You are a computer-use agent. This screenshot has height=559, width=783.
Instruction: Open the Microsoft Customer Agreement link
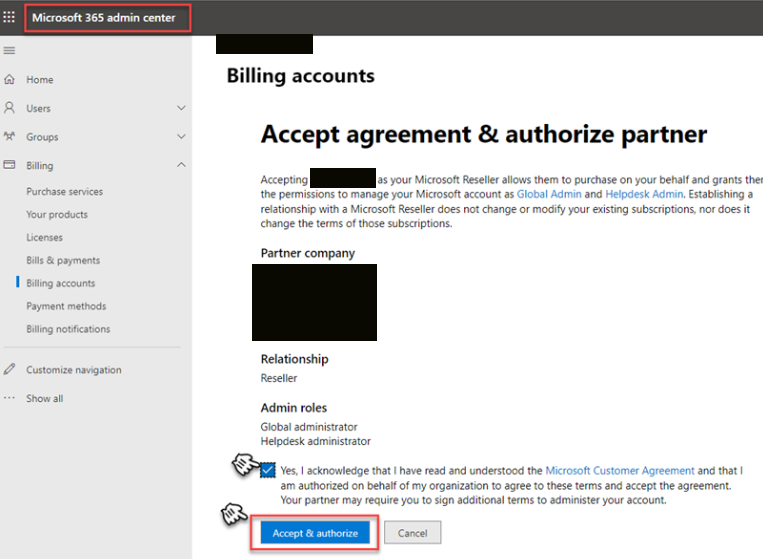coord(619,470)
